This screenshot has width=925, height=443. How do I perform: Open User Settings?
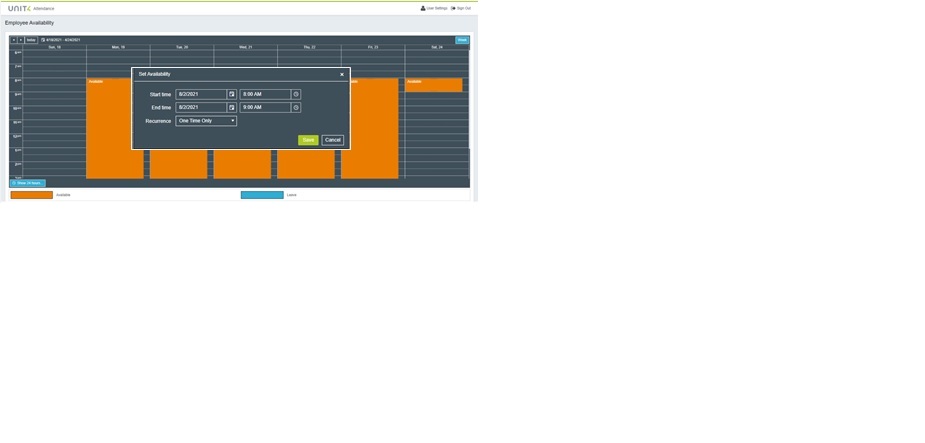click(434, 8)
